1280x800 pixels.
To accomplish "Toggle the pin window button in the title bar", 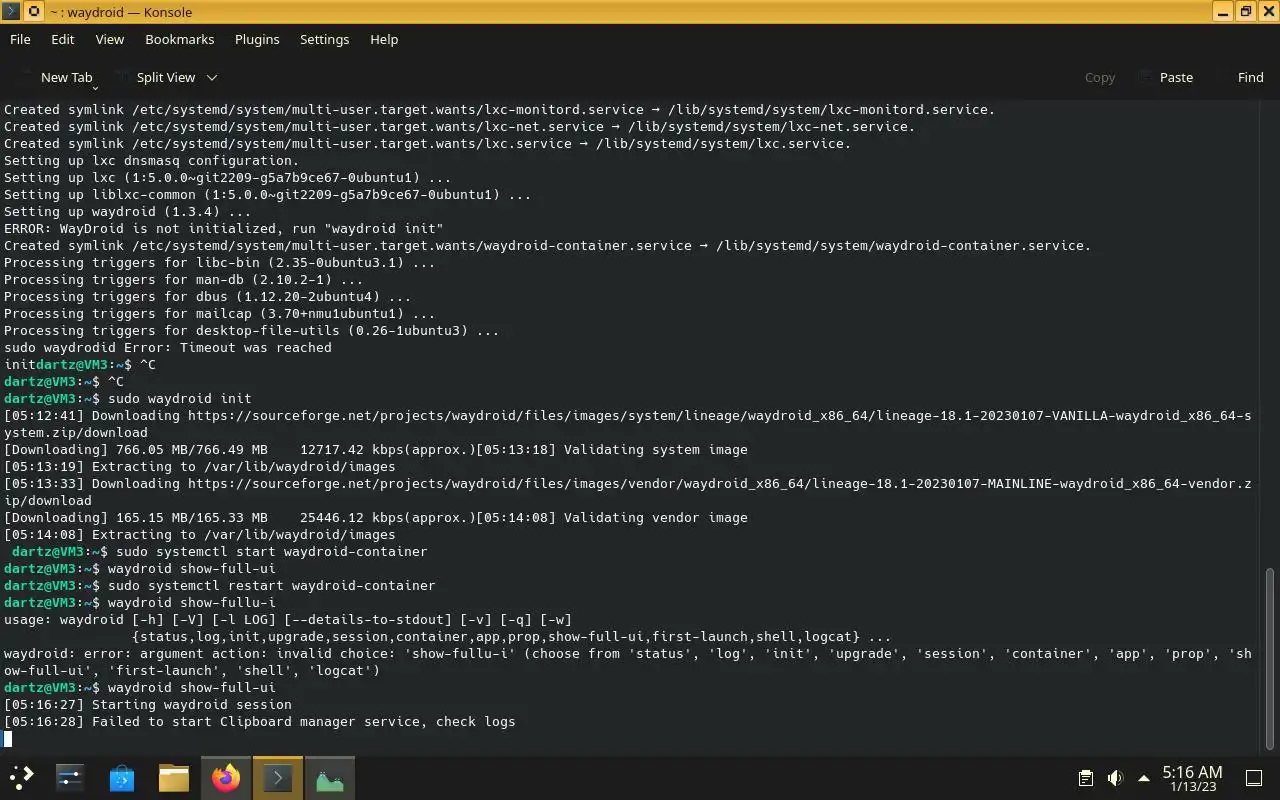I will coord(33,12).
